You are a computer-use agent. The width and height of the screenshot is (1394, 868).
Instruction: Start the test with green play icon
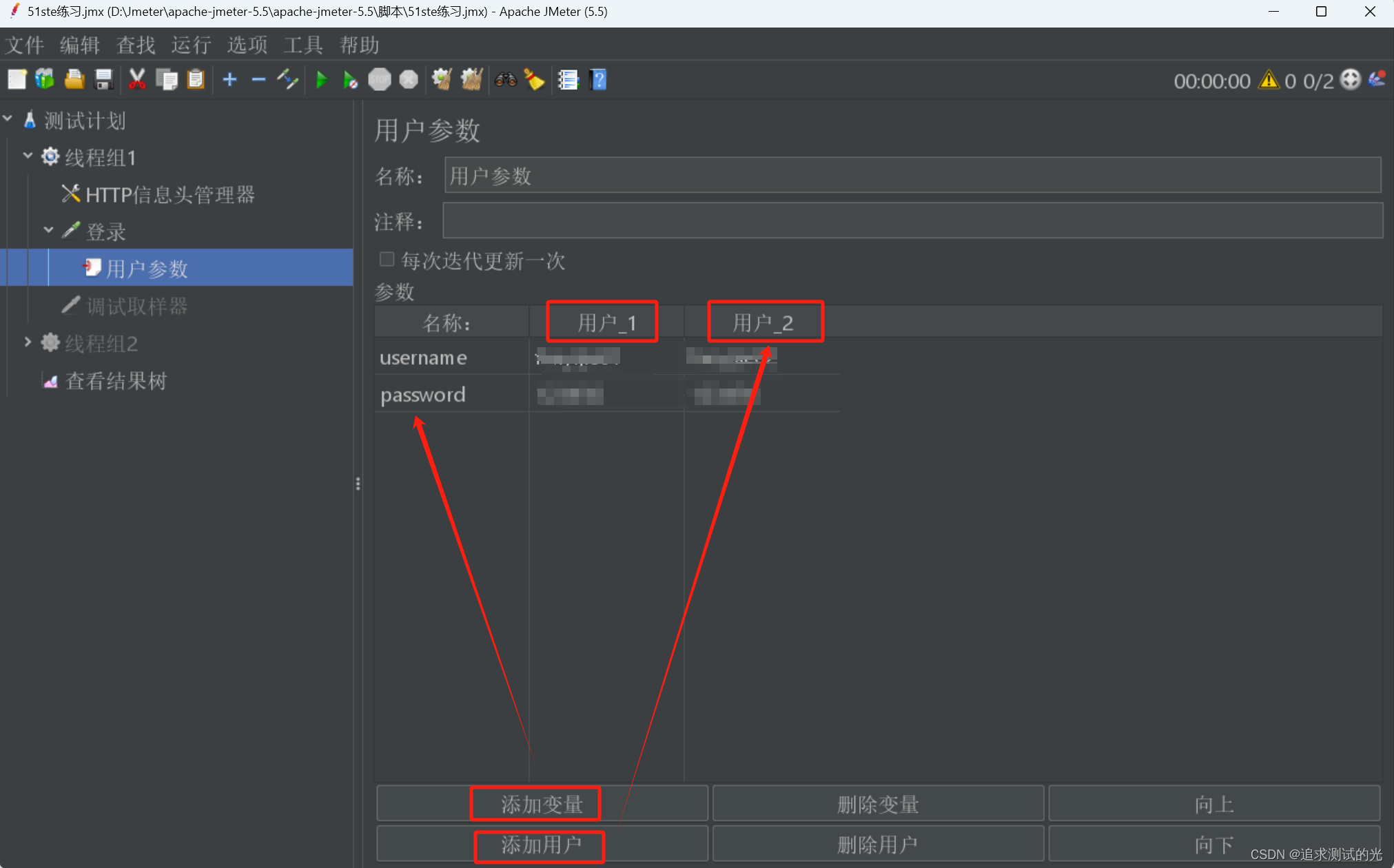[x=321, y=80]
